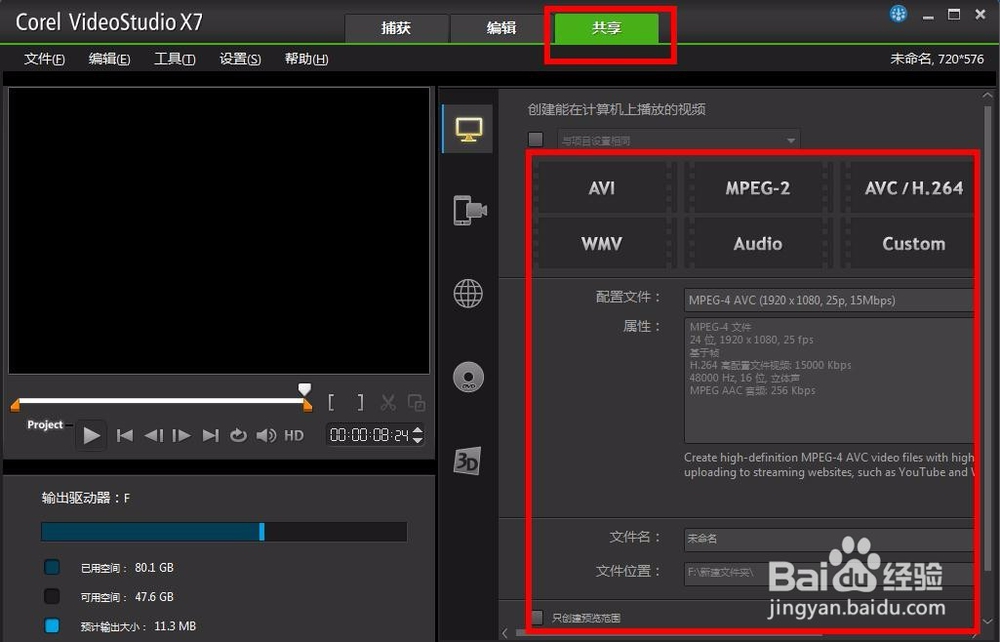This screenshot has height=642, width=1000.
Task: Open the 文件(F) menu
Action: (44, 59)
